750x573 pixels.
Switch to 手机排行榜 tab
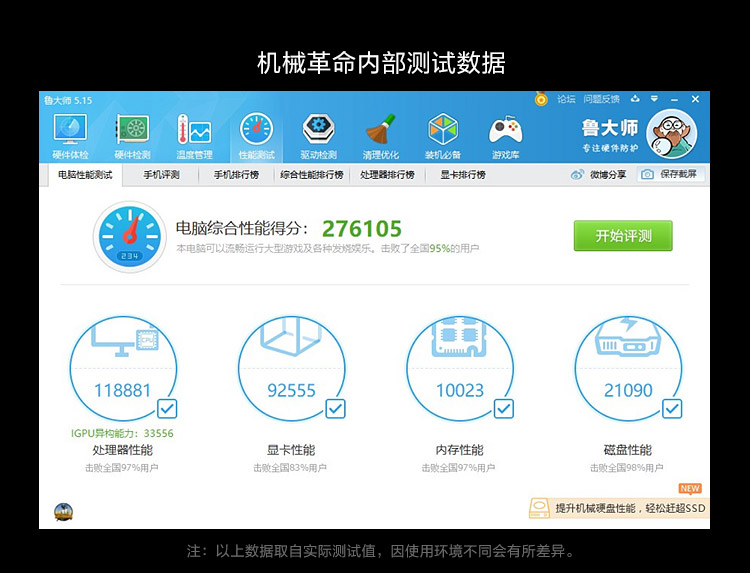click(x=236, y=175)
